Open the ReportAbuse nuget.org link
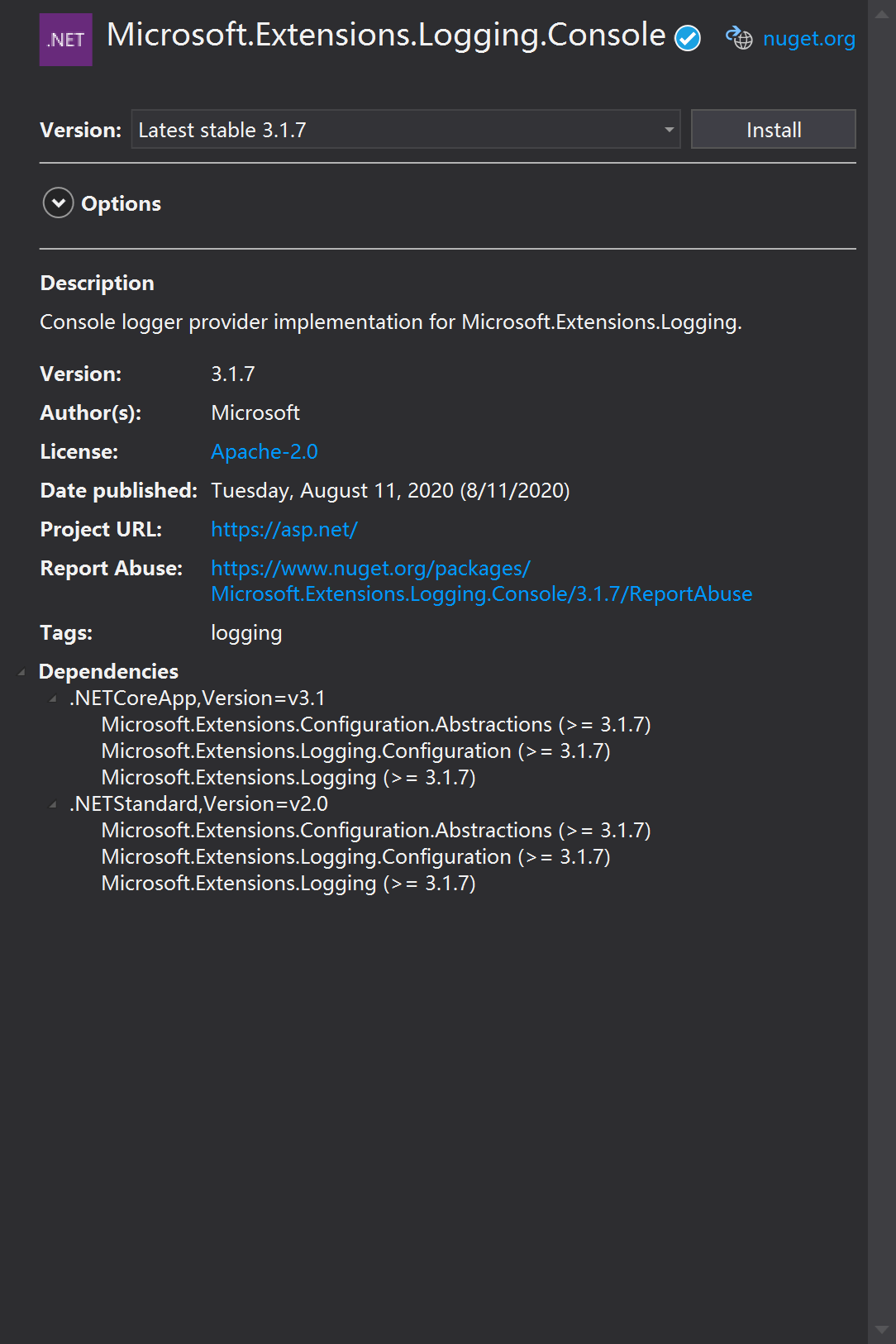The image size is (896, 1344). (481, 593)
